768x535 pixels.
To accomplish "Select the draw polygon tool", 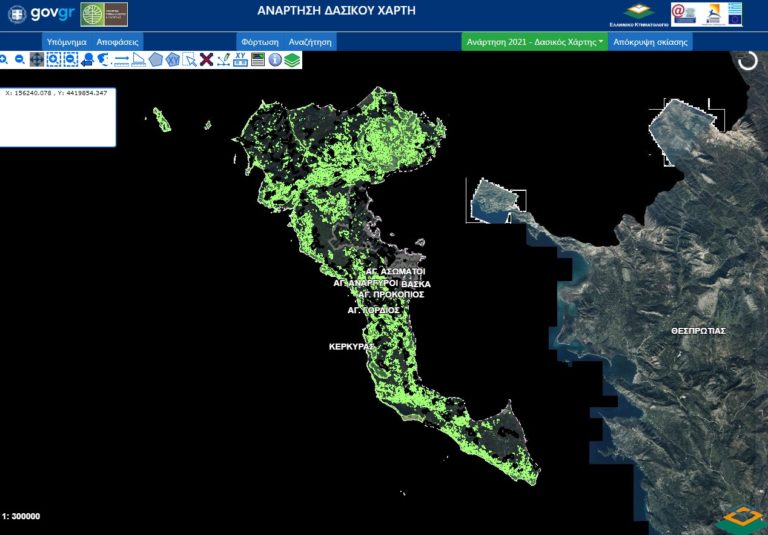I will pyautogui.click(x=156, y=60).
